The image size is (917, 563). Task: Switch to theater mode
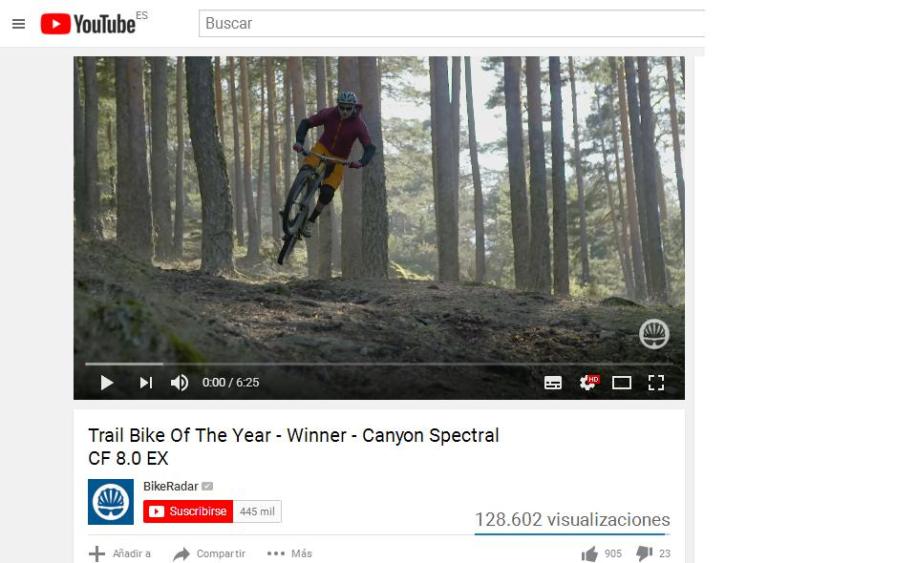pos(622,383)
